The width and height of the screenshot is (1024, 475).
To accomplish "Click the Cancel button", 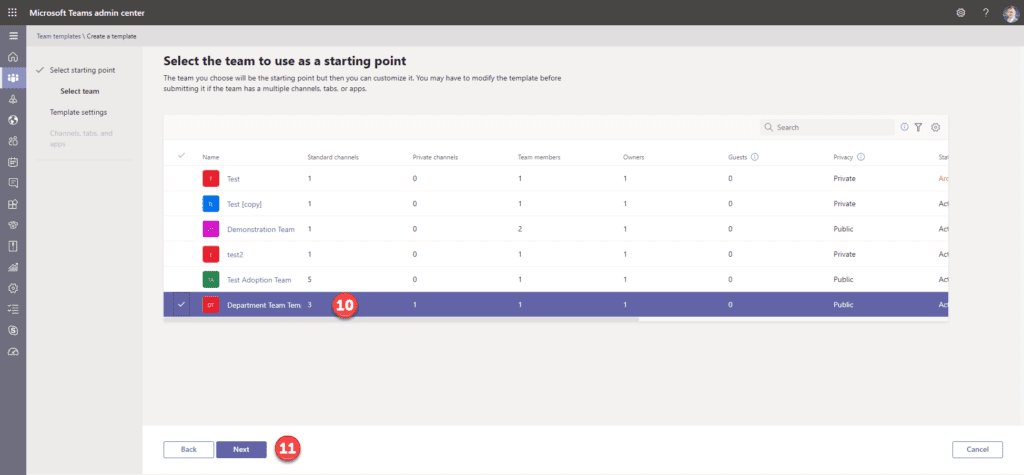I will tap(978, 450).
